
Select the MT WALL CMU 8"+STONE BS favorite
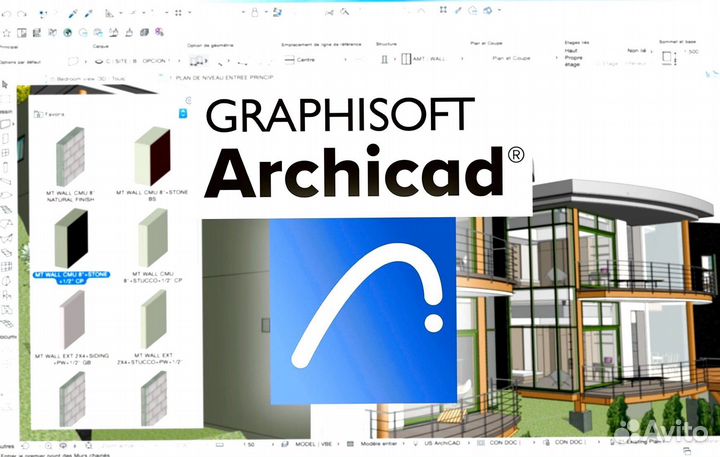152,164
